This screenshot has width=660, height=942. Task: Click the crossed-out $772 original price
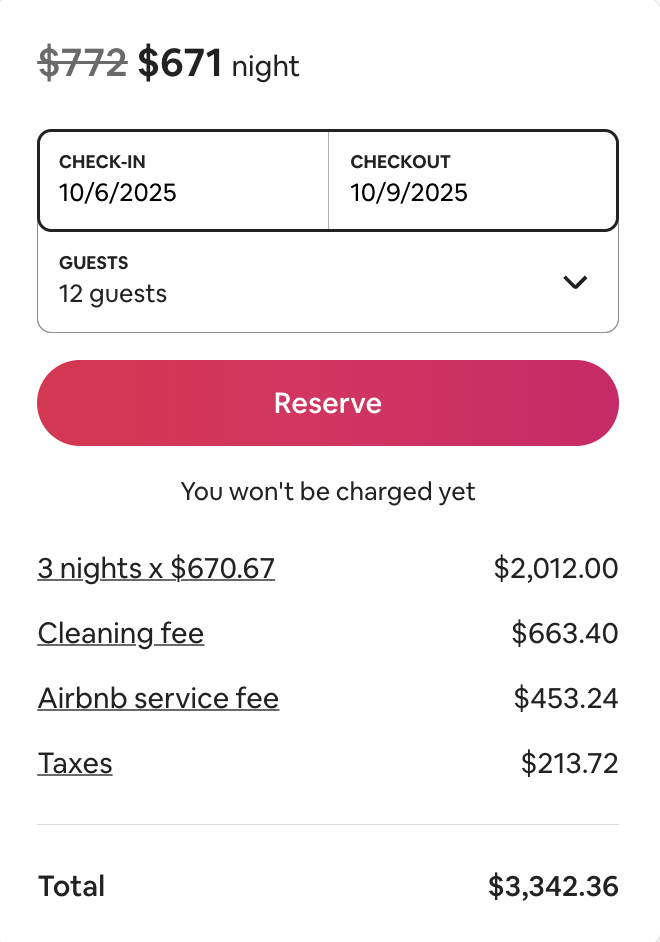[82, 64]
